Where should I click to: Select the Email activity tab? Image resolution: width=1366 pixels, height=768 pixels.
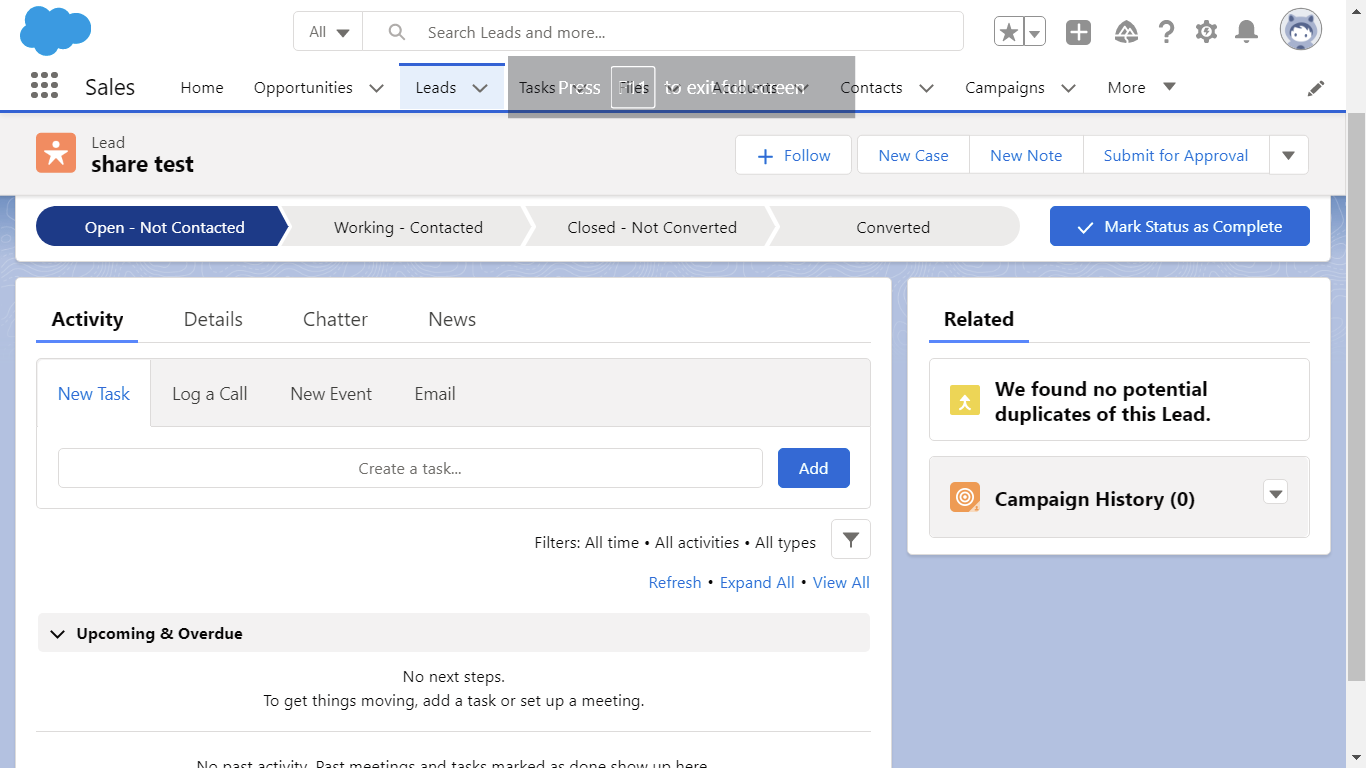[x=435, y=394]
